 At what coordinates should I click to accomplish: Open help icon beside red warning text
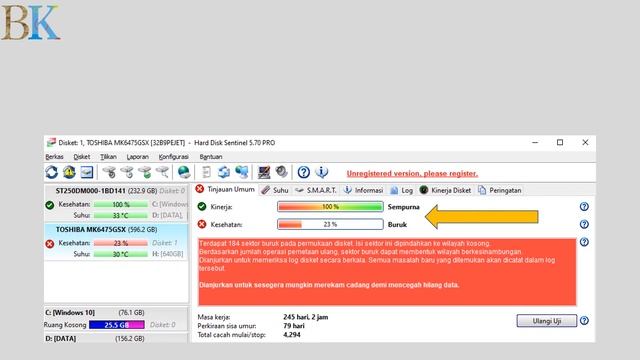[x=584, y=242]
